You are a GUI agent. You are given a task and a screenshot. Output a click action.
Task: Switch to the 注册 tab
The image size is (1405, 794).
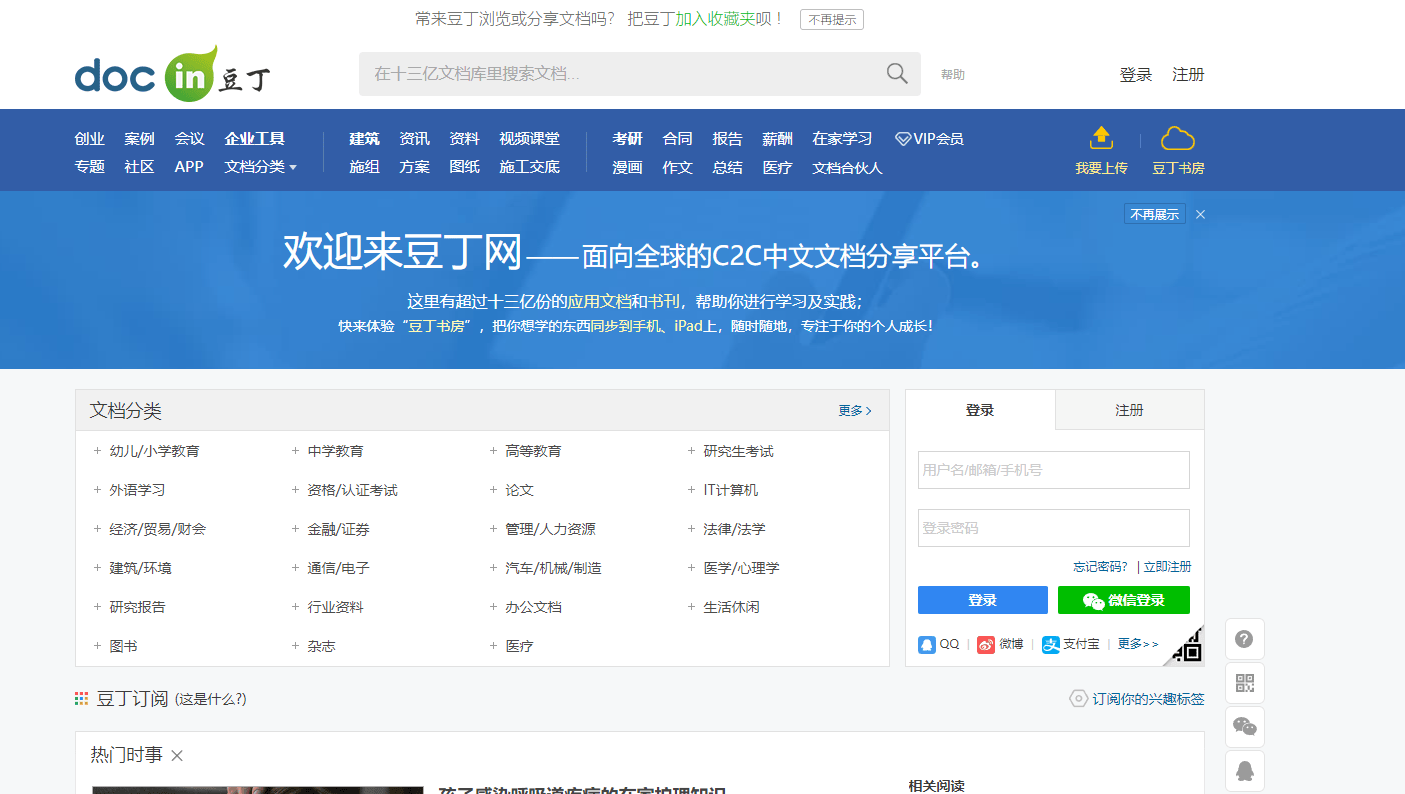coord(1129,409)
